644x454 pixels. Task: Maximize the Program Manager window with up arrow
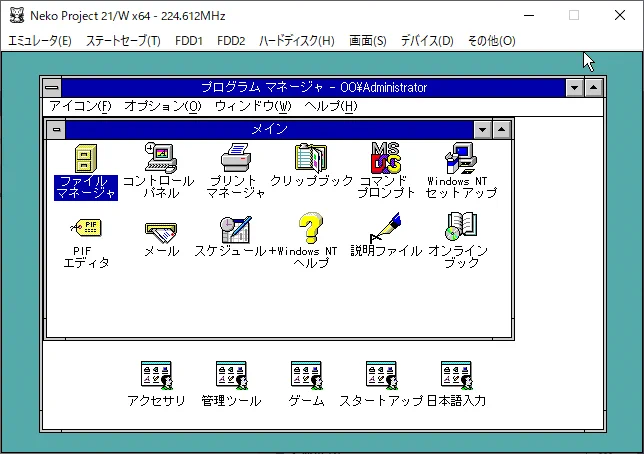tap(593, 88)
